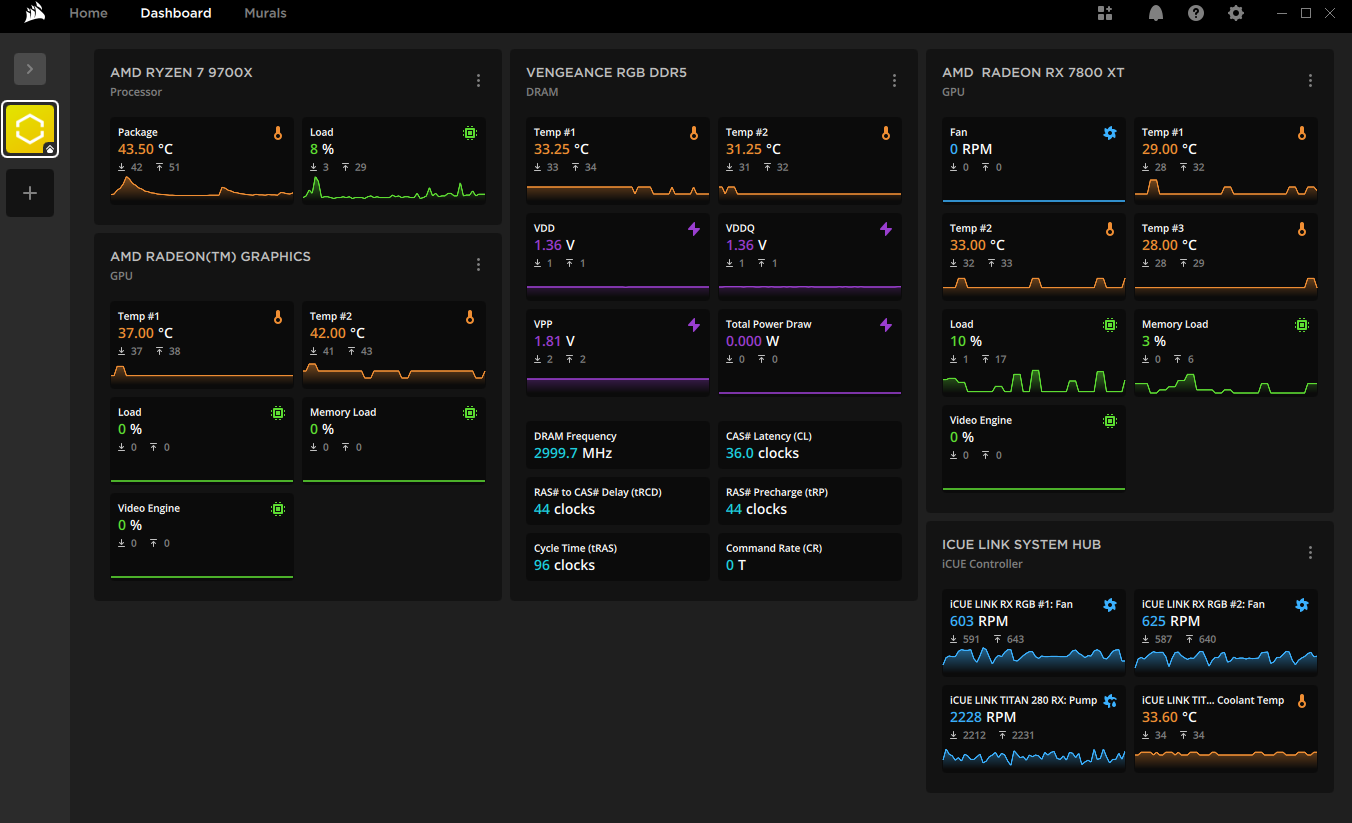Click the 2228 RPM pump reading
The height and width of the screenshot is (823, 1352).
tap(983, 717)
